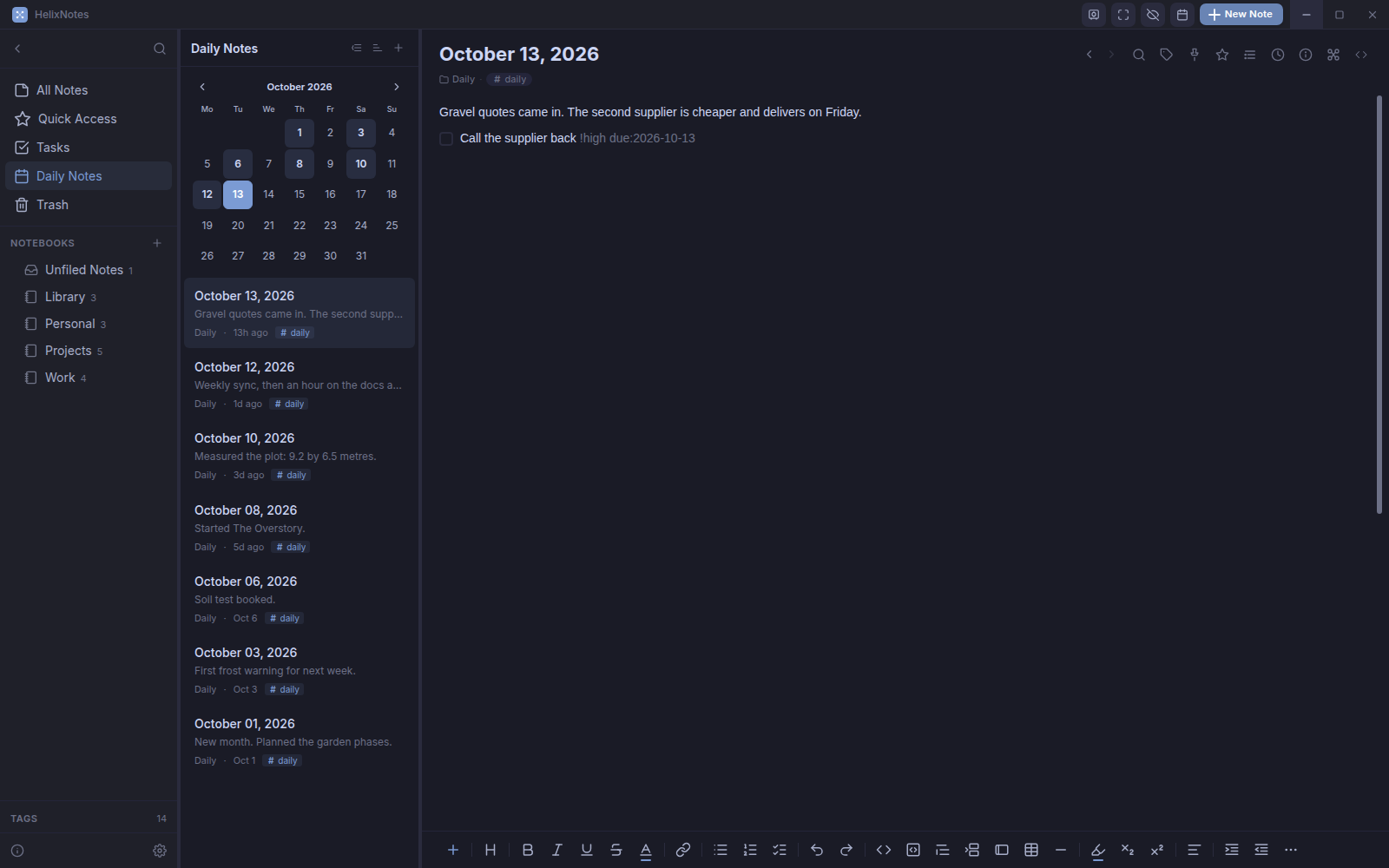Toggle italic formatting
Screen dimensions: 1389x868
(x=557, y=850)
